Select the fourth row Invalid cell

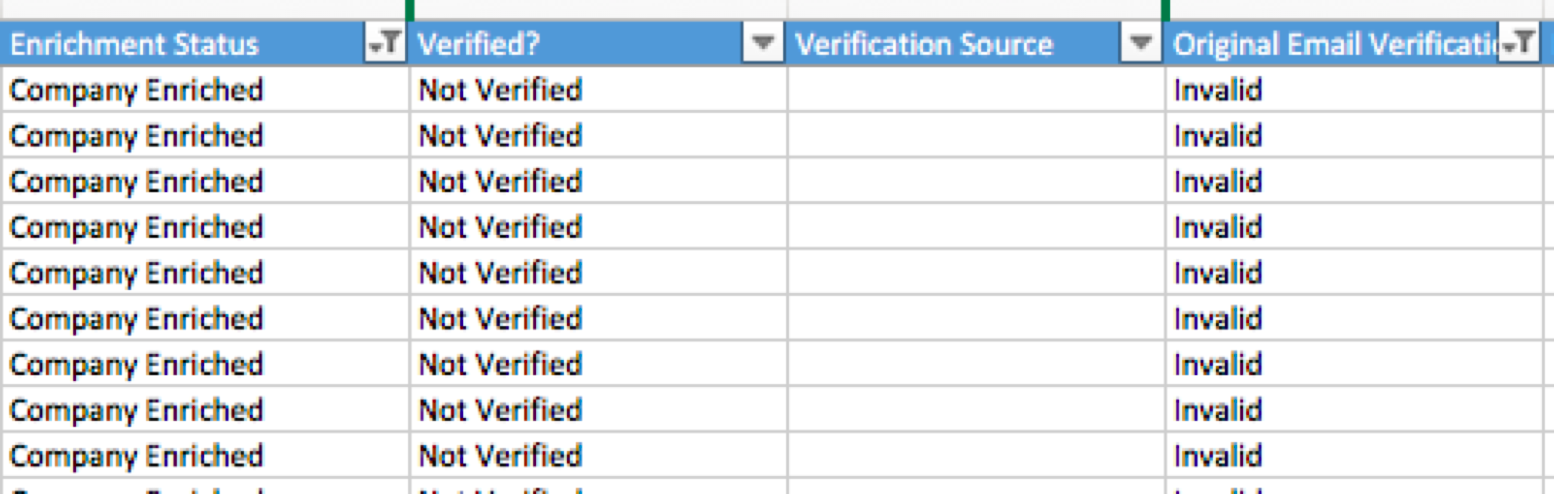point(1359,228)
